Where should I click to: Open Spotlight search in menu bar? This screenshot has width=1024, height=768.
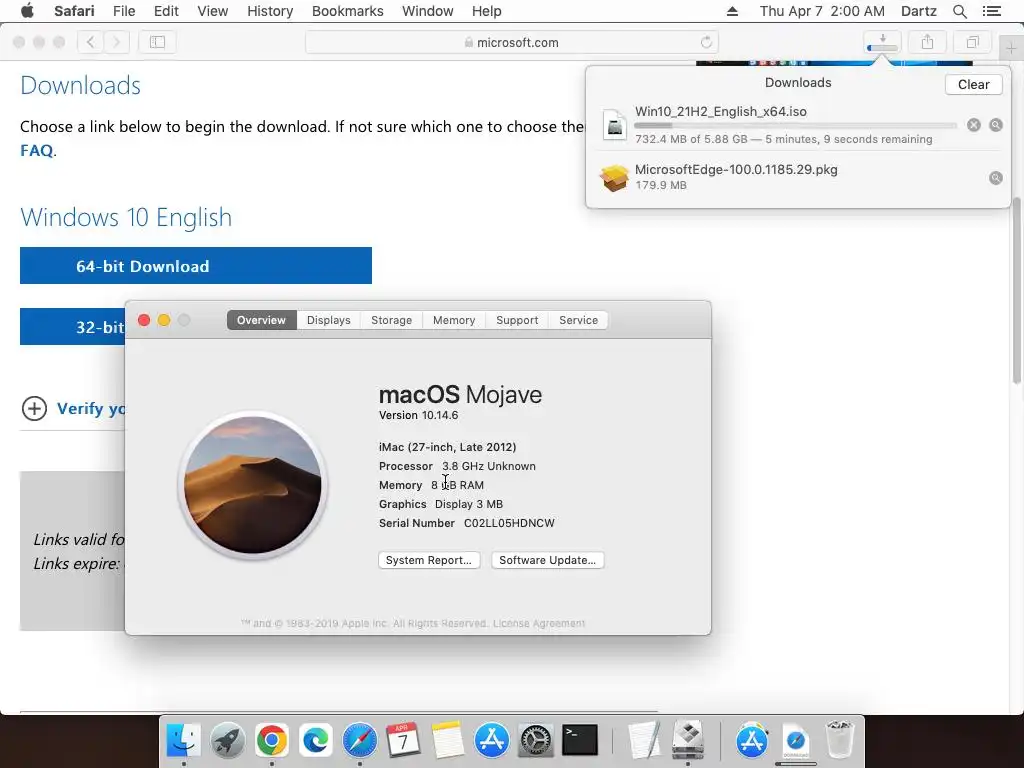point(960,11)
